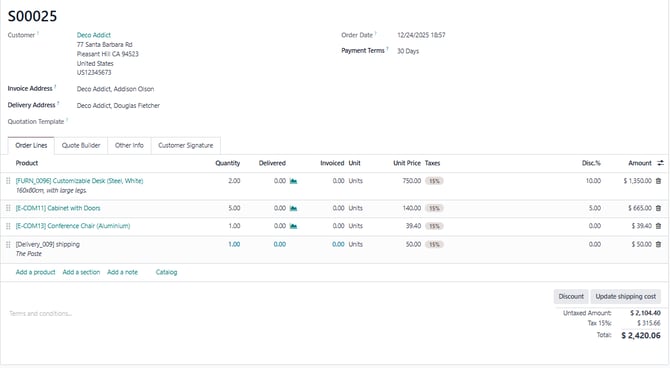Click Add a section link
670x368 pixels.
(81, 272)
